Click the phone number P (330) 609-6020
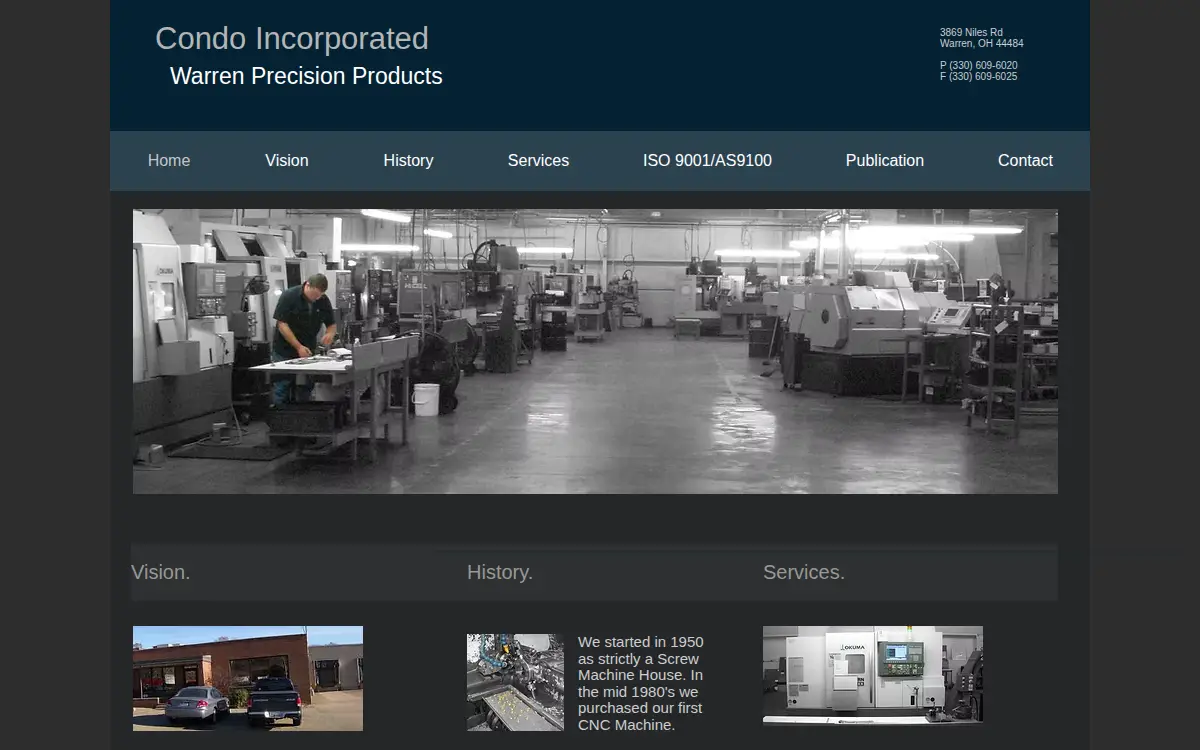This screenshot has height=750, width=1200. point(979,66)
